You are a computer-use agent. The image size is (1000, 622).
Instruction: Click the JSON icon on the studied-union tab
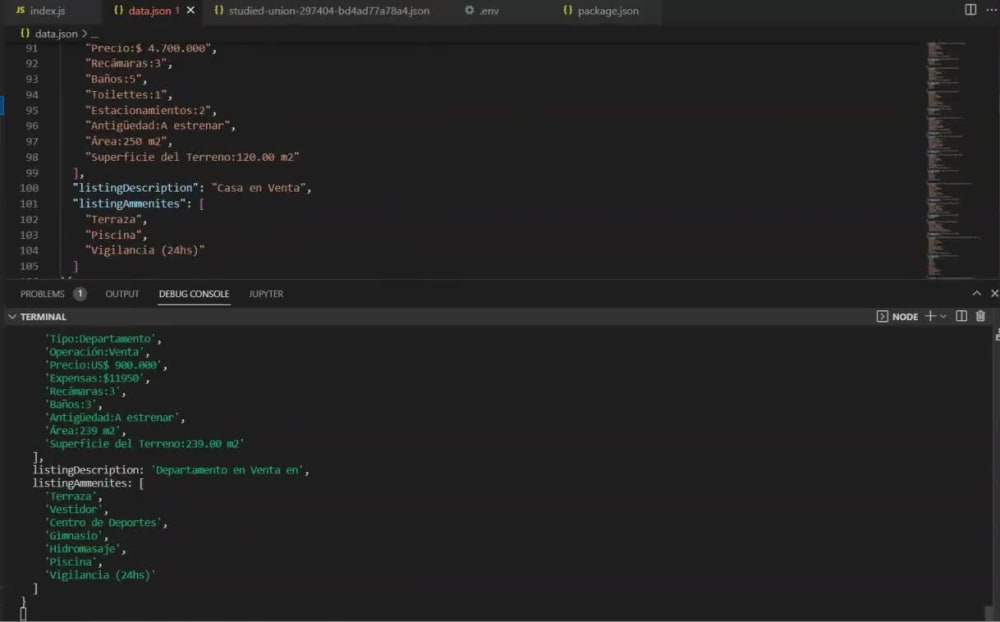pyautogui.click(x=218, y=10)
